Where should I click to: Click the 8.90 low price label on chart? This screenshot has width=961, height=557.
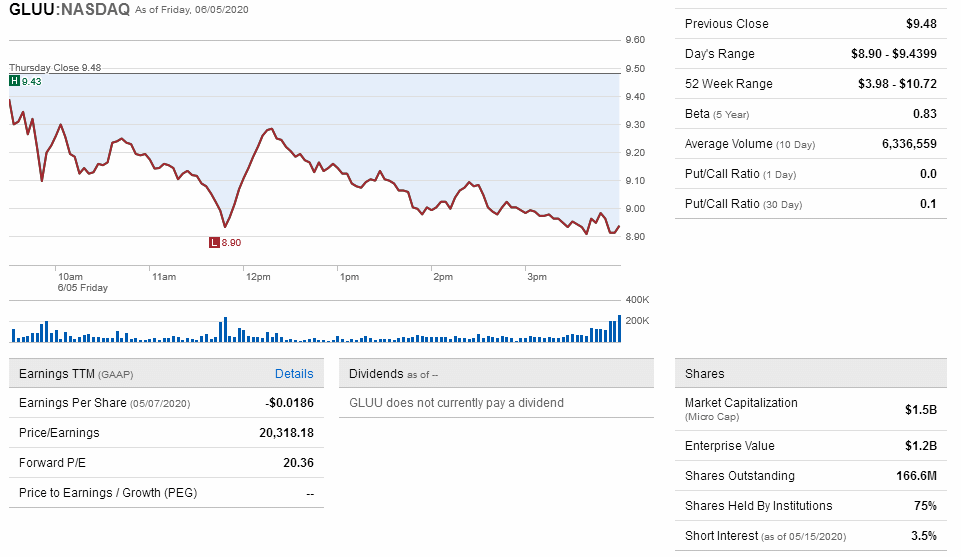pyautogui.click(x=231, y=243)
